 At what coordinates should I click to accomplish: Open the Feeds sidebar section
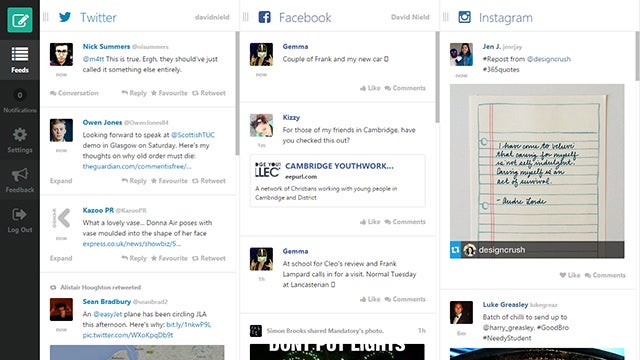tap(20, 60)
